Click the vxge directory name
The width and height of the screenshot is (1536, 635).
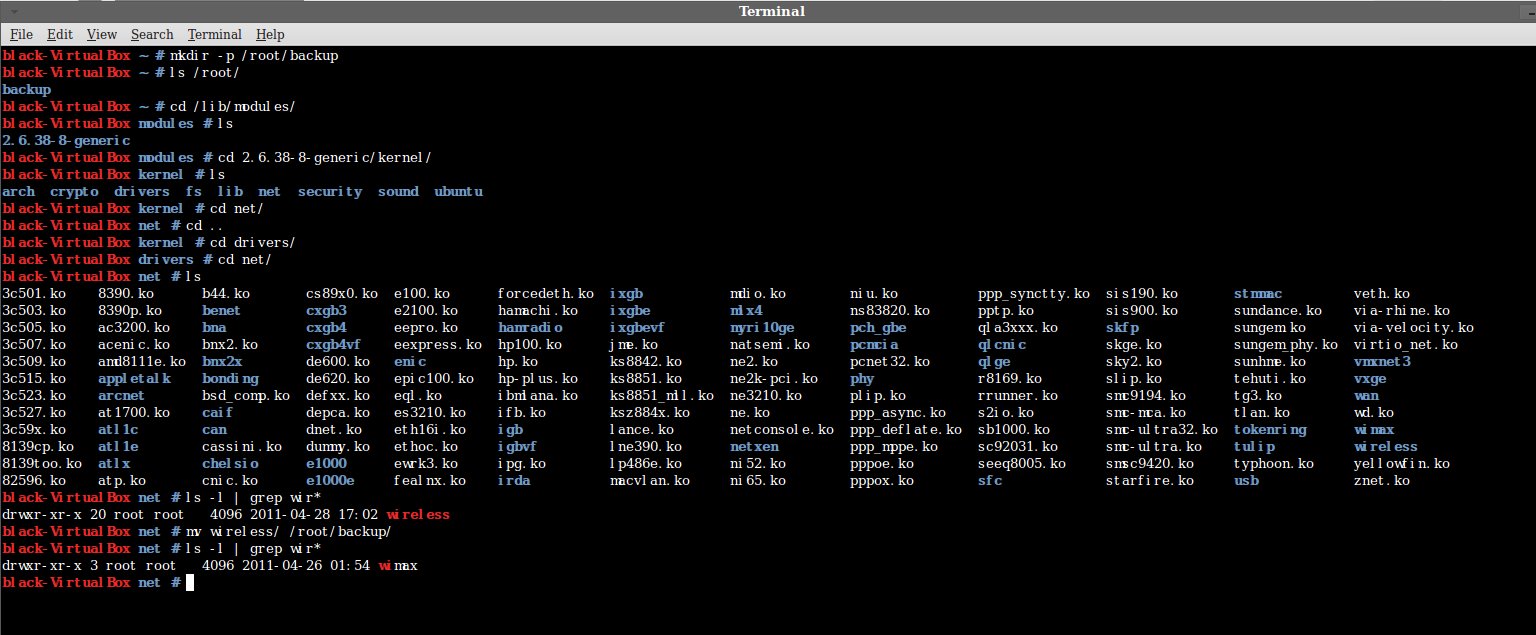point(1370,378)
